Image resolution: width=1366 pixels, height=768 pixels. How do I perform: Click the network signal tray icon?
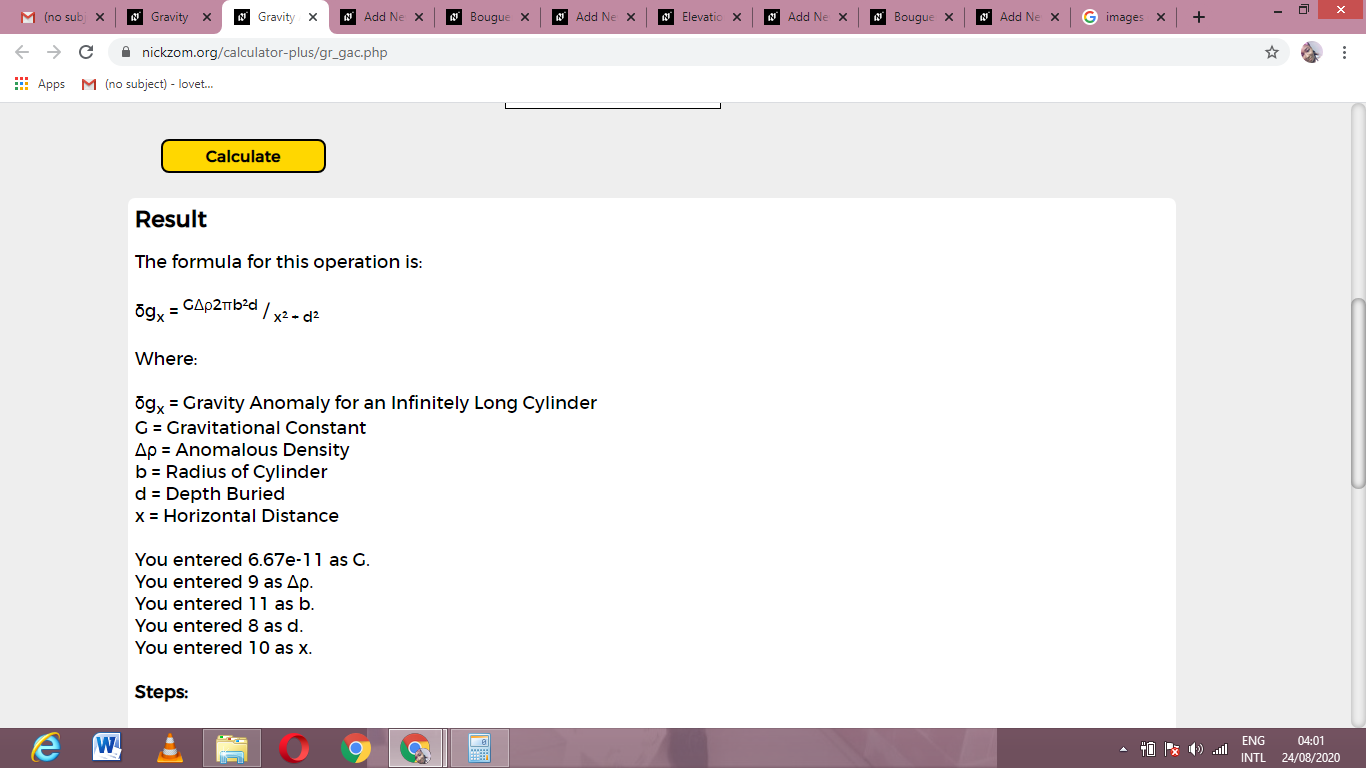tap(1218, 749)
